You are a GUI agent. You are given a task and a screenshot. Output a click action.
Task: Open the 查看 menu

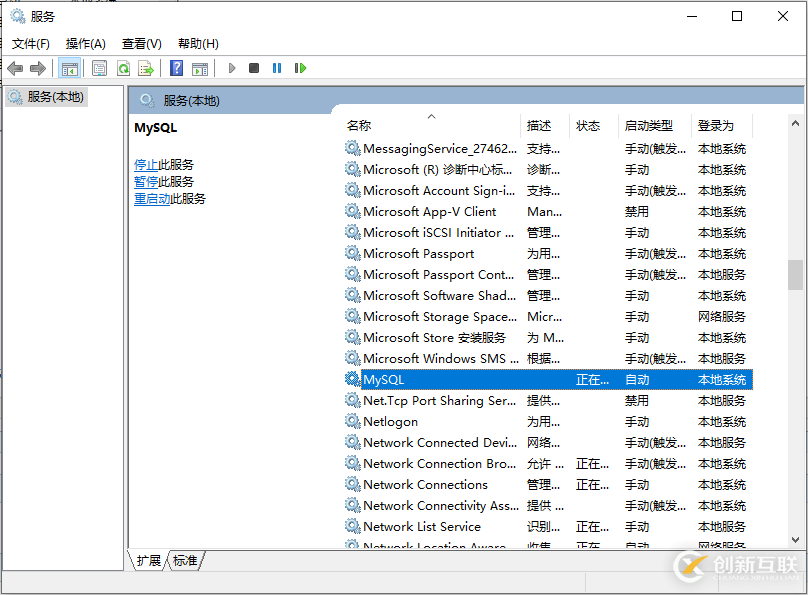[x=140, y=43]
